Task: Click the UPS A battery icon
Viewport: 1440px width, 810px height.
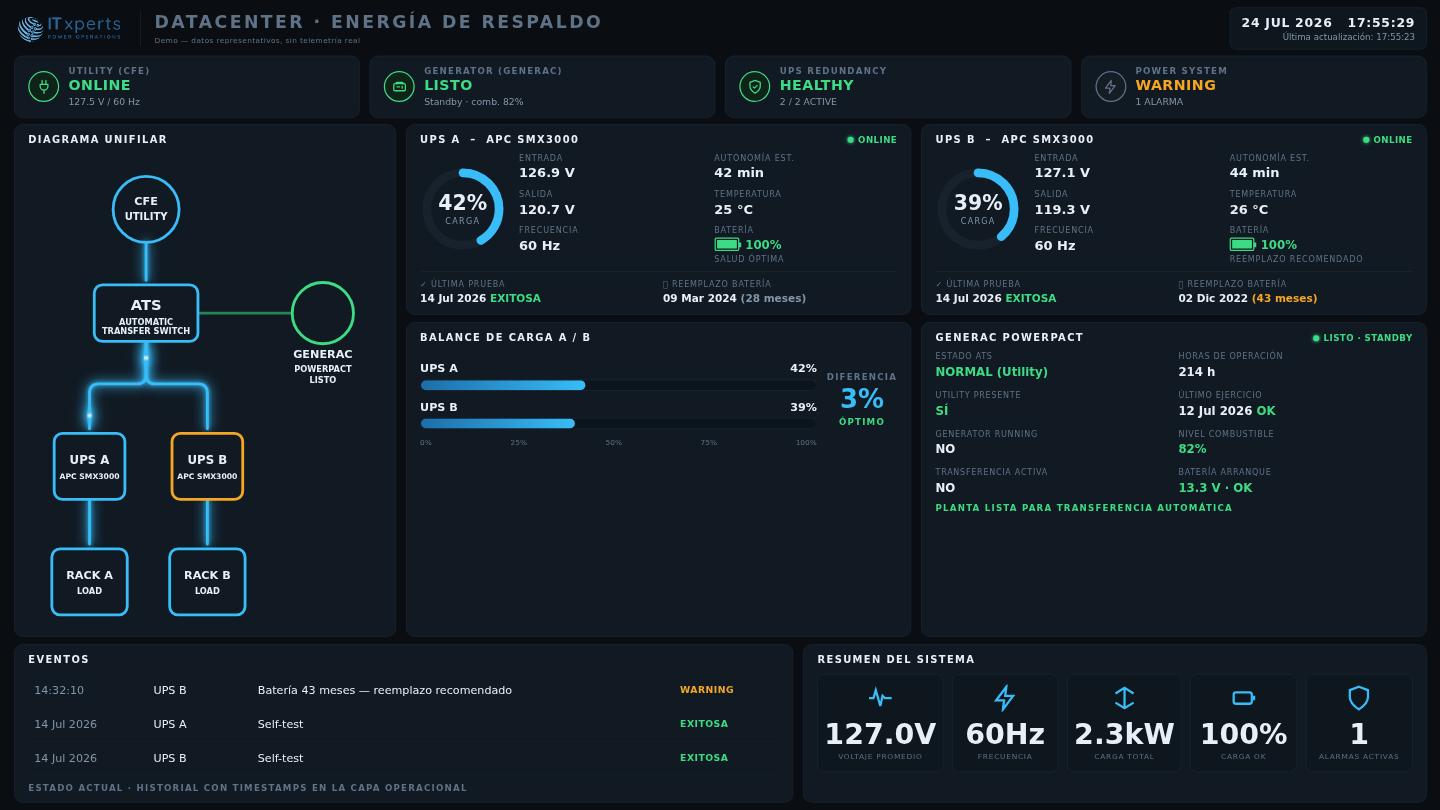Action: click(727, 244)
